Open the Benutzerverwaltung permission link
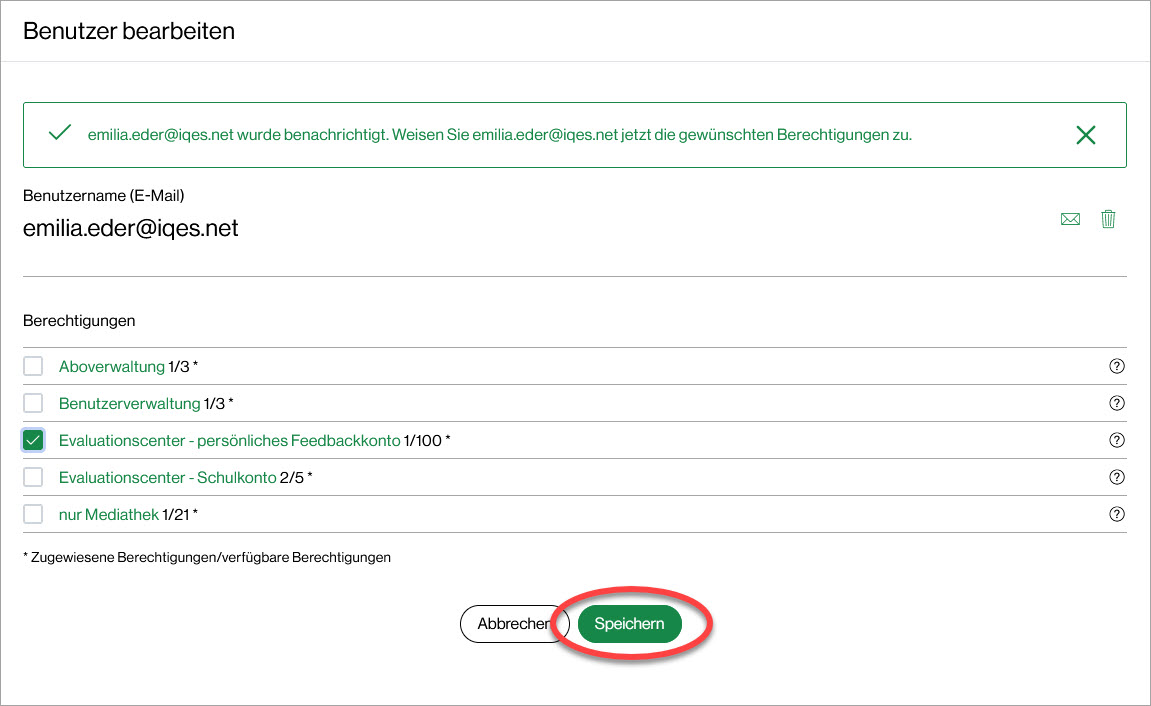Viewport: 1151px width, 706px height. point(129,404)
